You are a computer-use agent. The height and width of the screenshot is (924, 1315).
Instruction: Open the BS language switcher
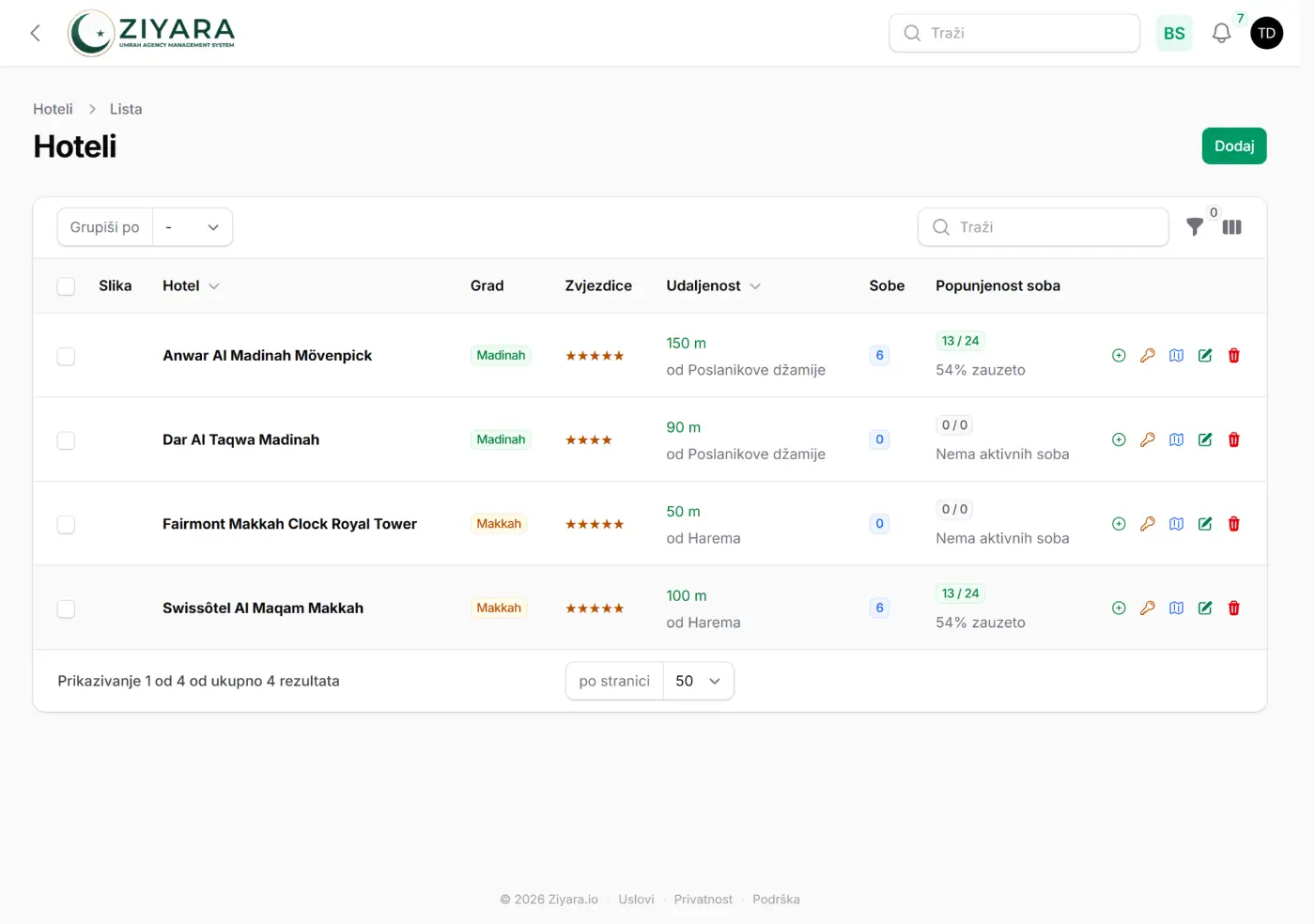pos(1174,33)
